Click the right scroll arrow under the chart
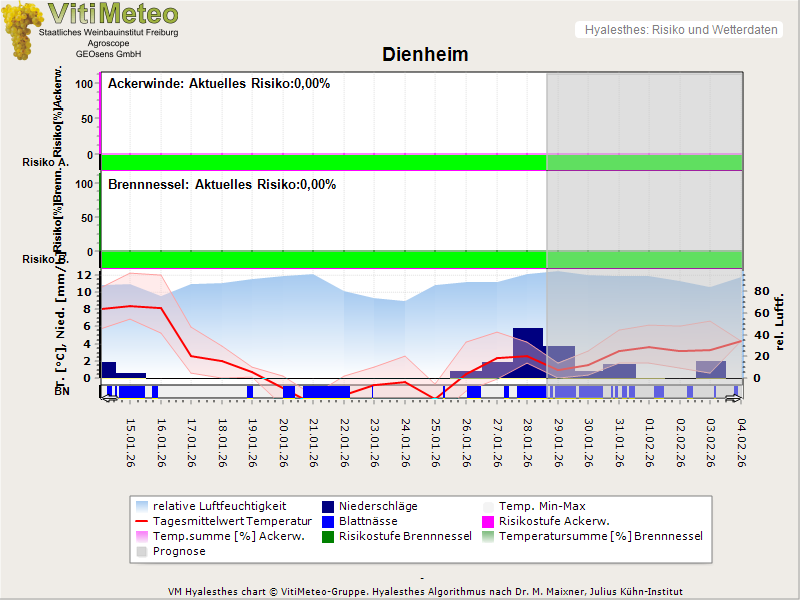 [733, 399]
